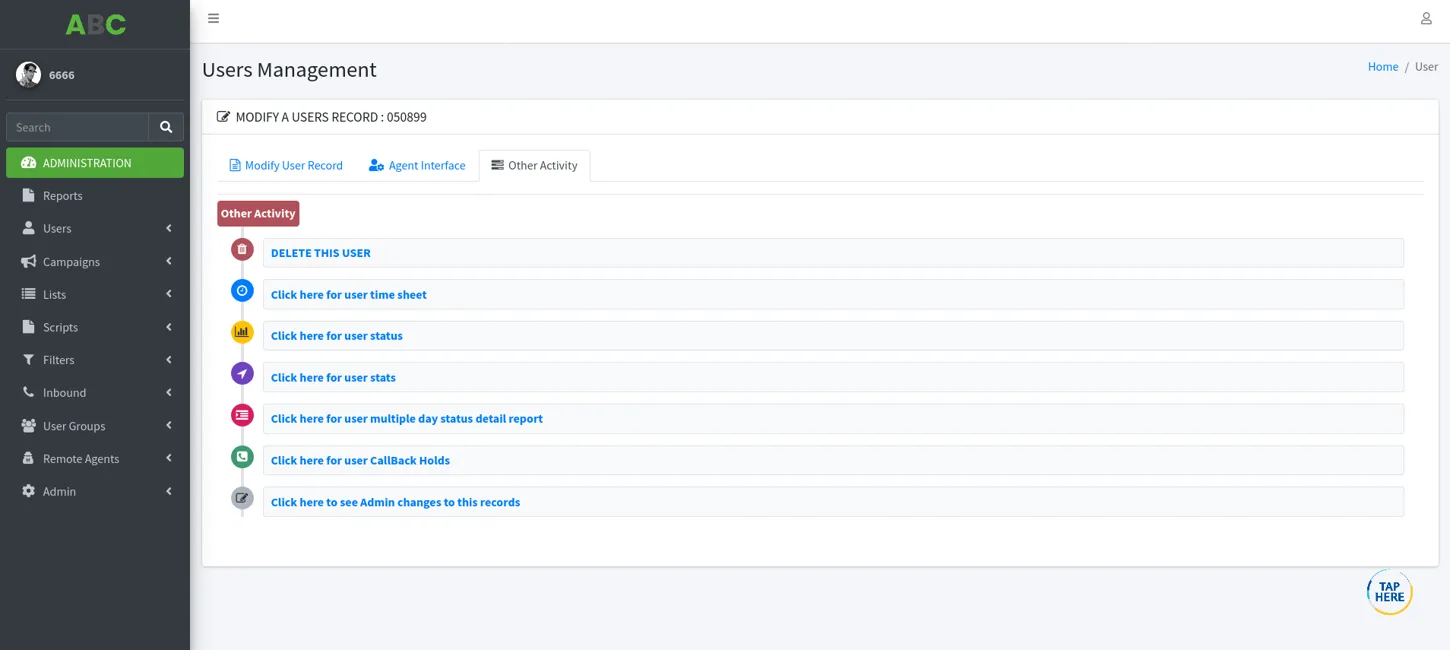
Task: Switch to the Modify User Record tab
Action: click(x=286, y=166)
